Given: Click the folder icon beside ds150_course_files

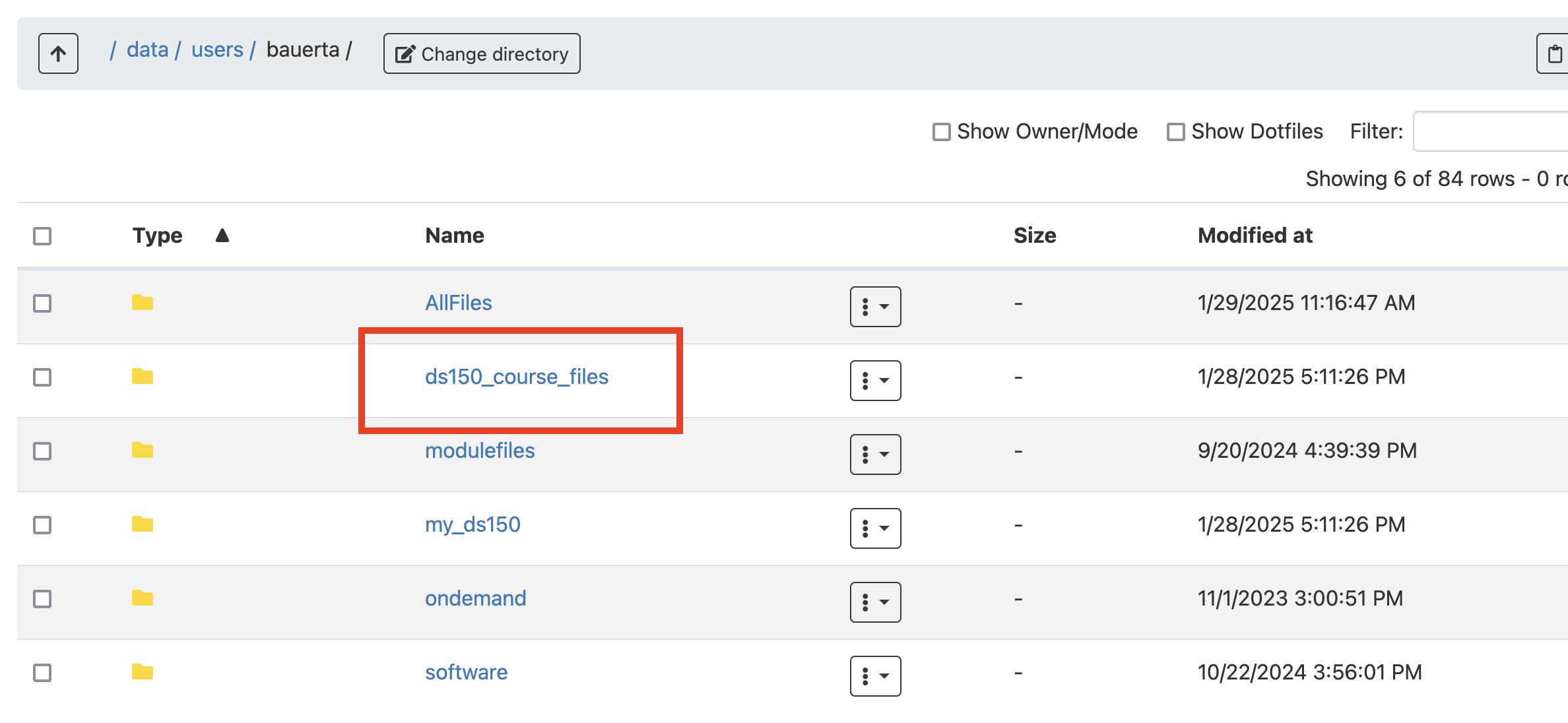Looking at the screenshot, I should click(x=143, y=377).
